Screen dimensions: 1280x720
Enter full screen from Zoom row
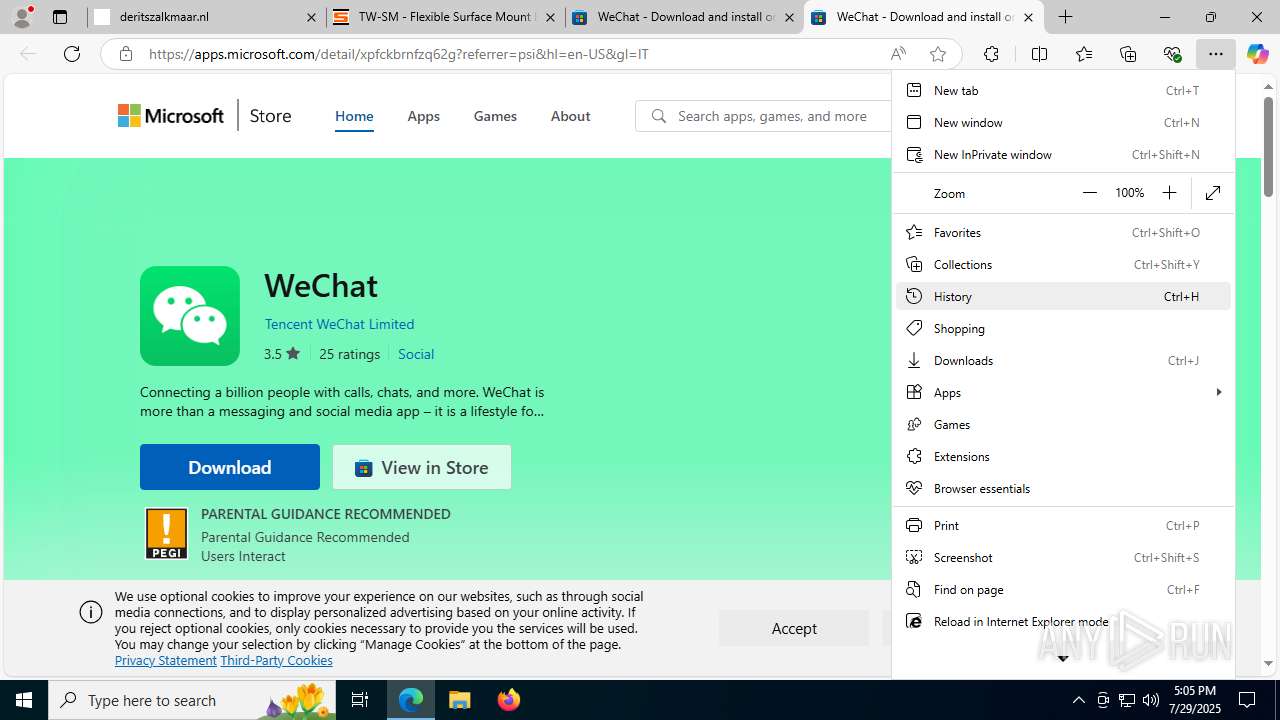(1213, 193)
